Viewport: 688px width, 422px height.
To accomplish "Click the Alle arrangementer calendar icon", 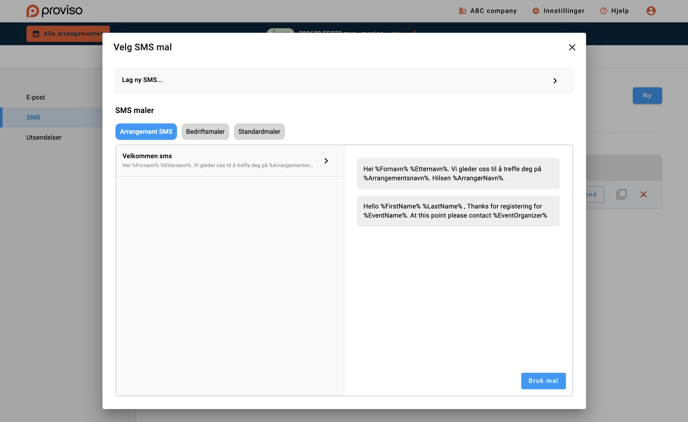I will tap(36, 34).
